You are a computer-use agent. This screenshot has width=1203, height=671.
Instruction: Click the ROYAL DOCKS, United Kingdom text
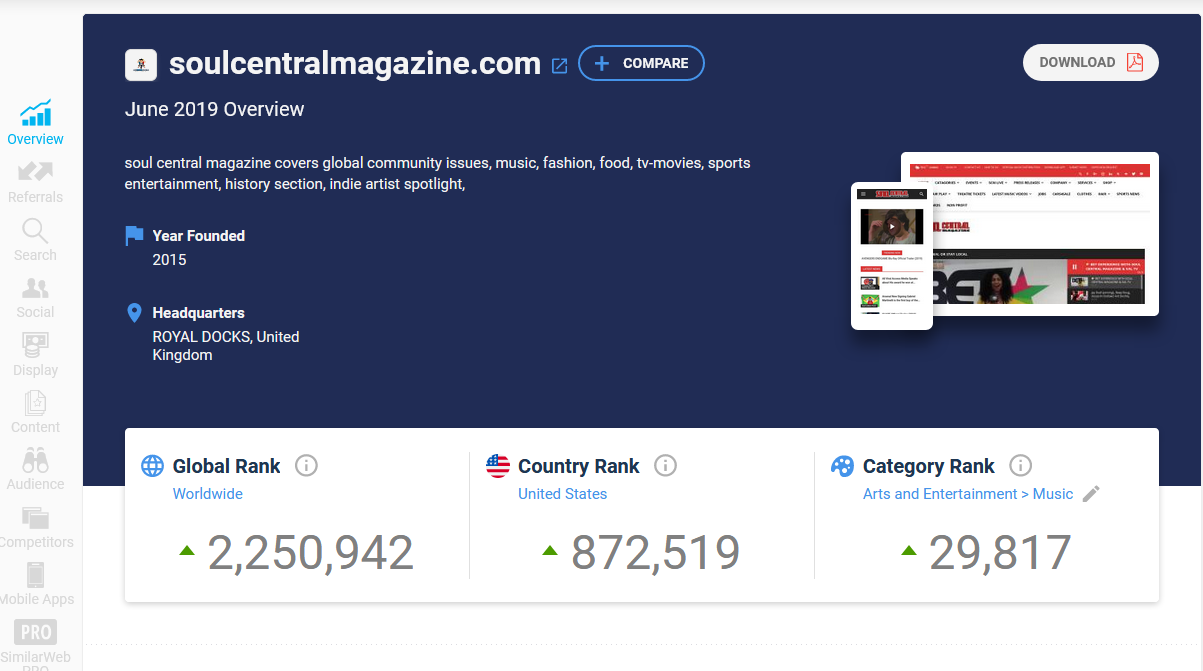pos(226,346)
